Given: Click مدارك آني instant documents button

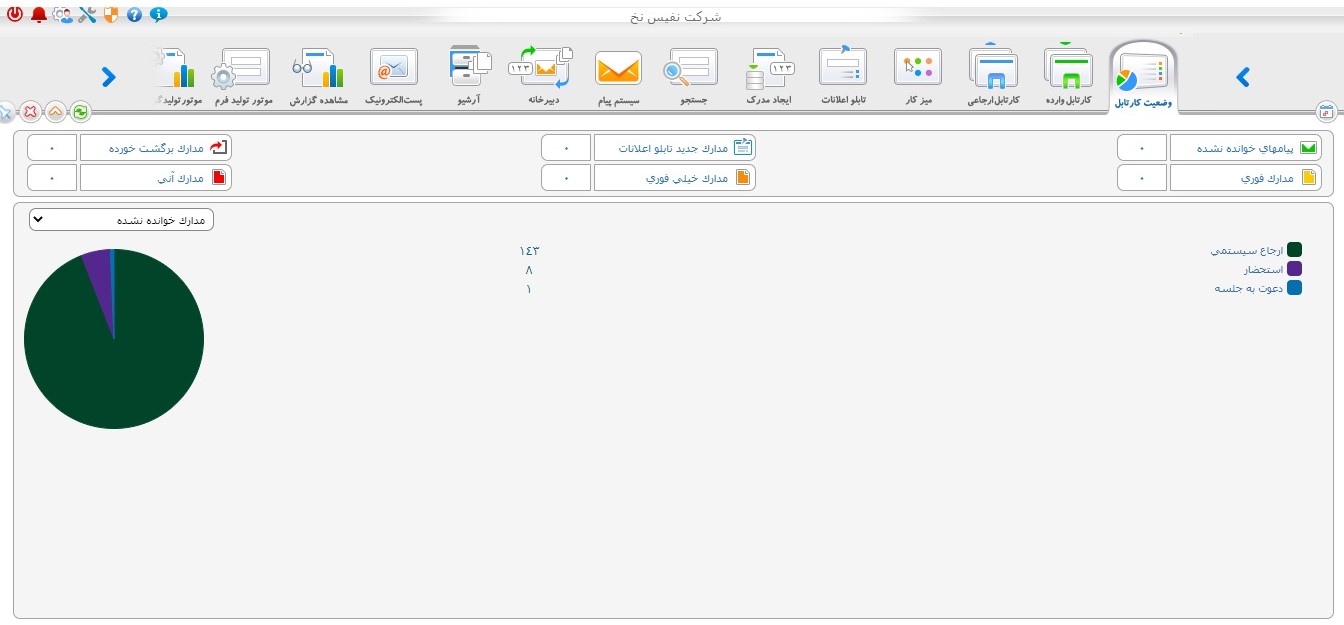Looking at the screenshot, I should (x=156, y=178).
